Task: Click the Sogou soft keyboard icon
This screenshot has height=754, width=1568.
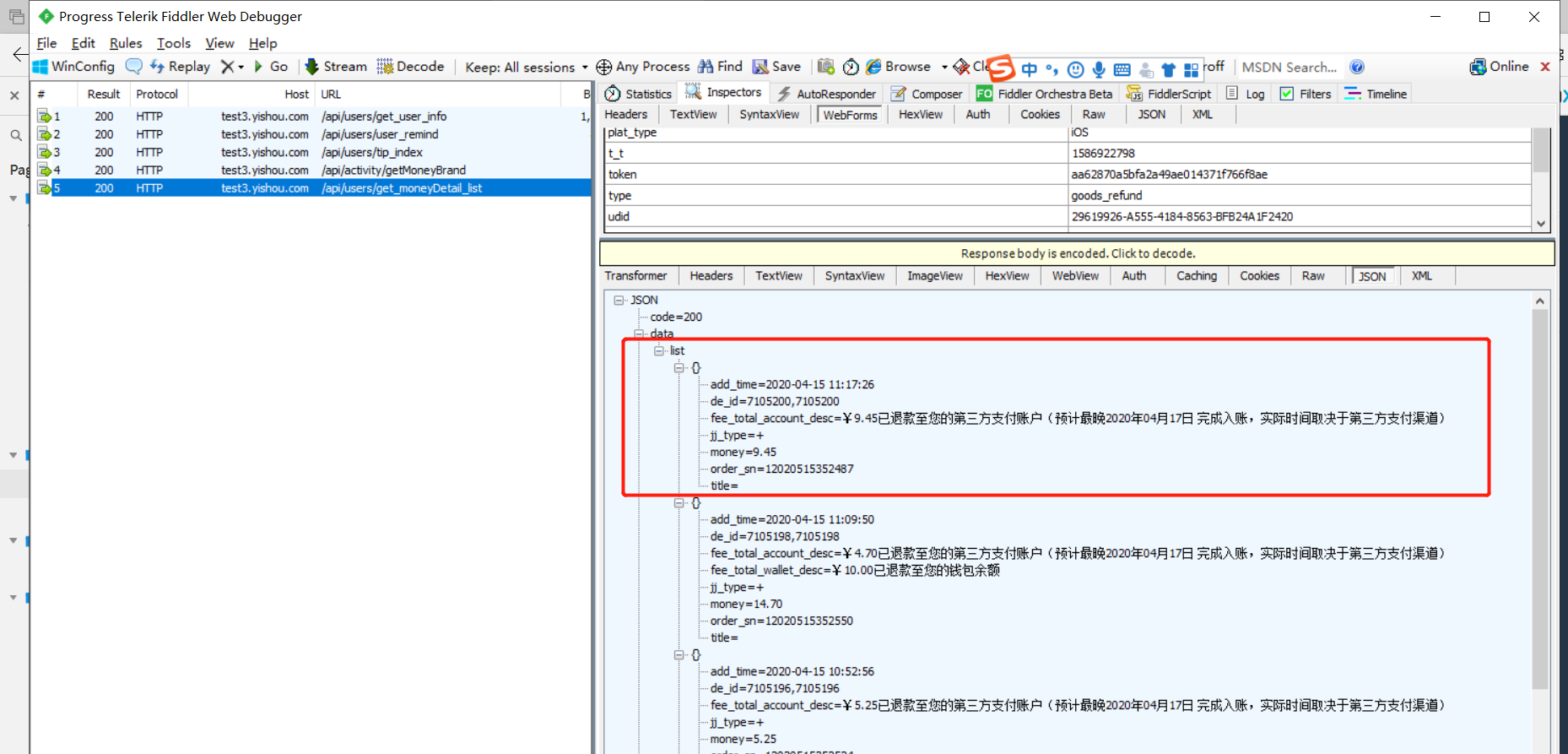Action: pyautogui.click(x=1122, y=69)
